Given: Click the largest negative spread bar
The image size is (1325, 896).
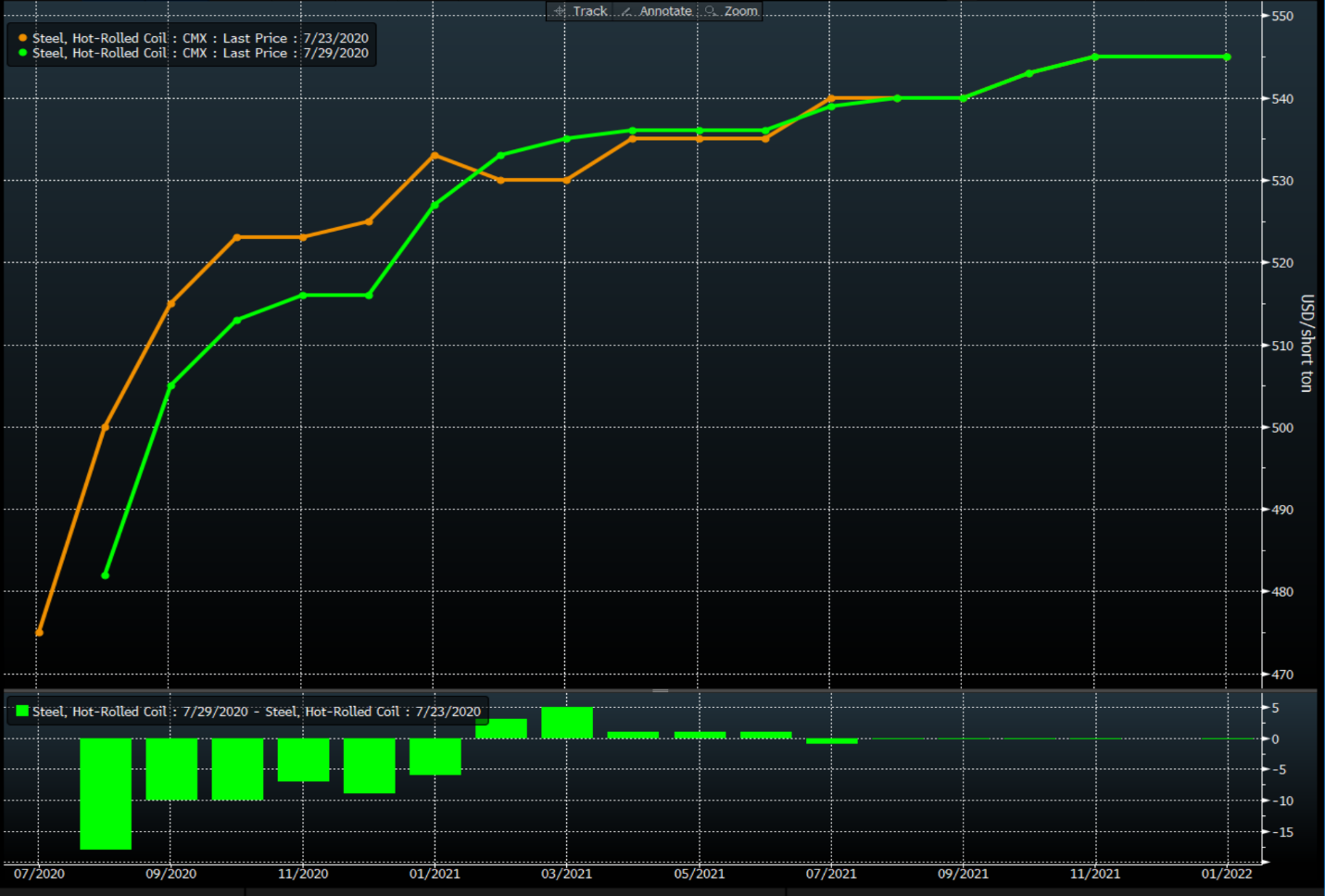Looking at the screenshot, I should tap(106, 793).
